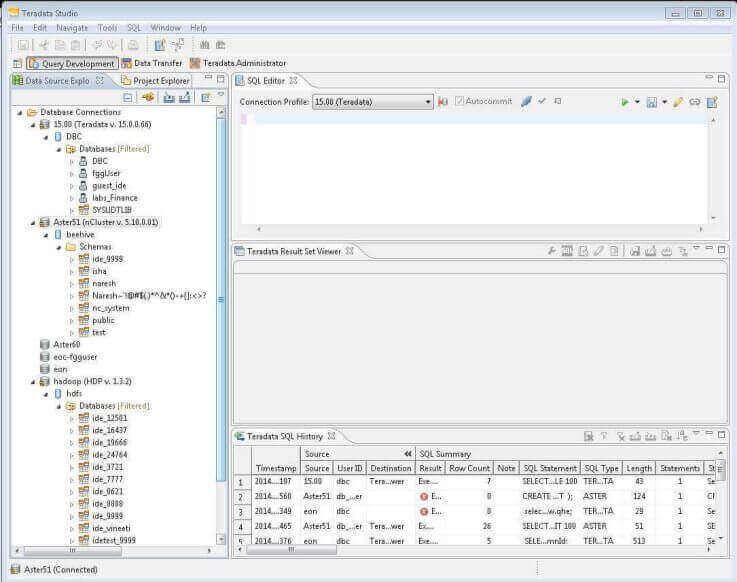This screenshot has width=737, height=582.
Task: Click inside the SQL Editor text area
Action: click(x=475, y=169)
